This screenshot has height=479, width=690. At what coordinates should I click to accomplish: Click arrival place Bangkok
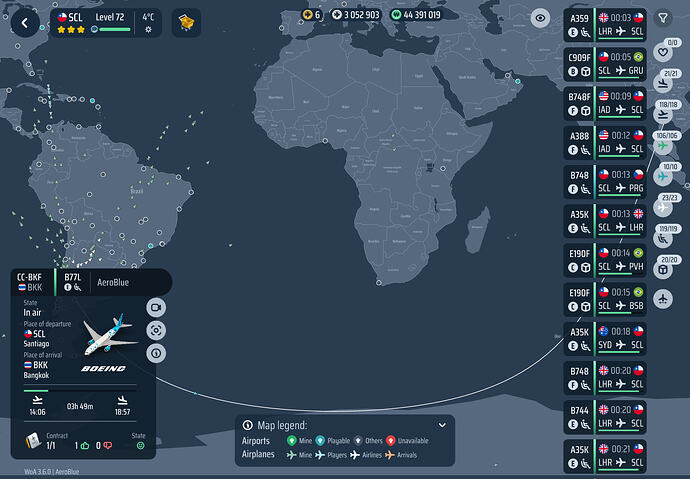pyautogui.click(x=36, y=375)
